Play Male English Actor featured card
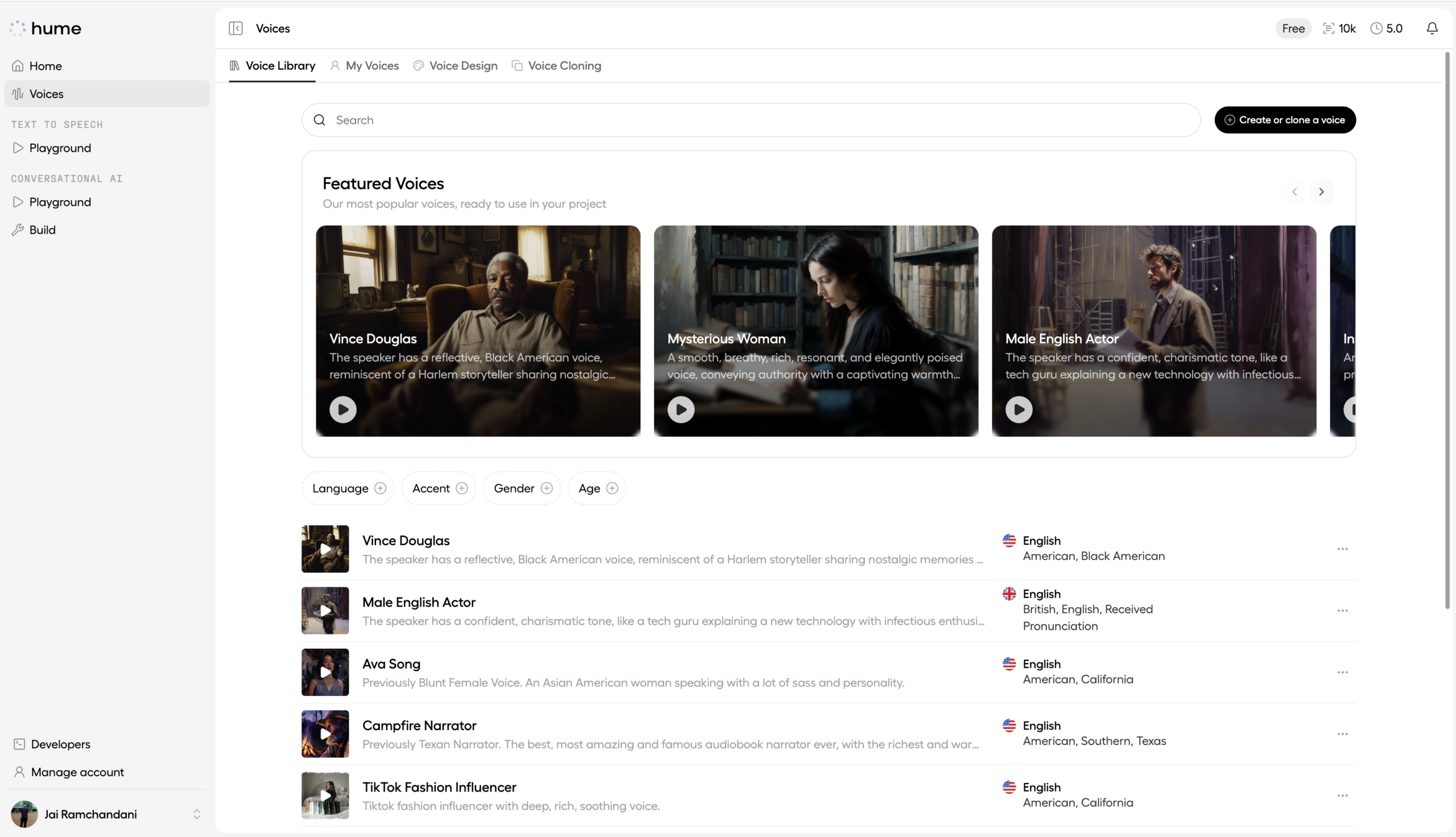Viewport: 1456px width, 837px height. (1019, 409)
